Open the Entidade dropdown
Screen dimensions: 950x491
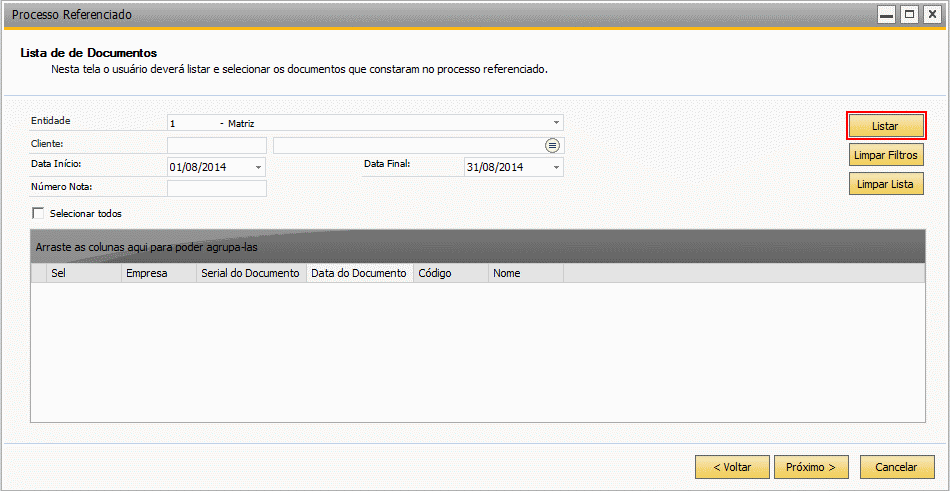click(556, 123)
